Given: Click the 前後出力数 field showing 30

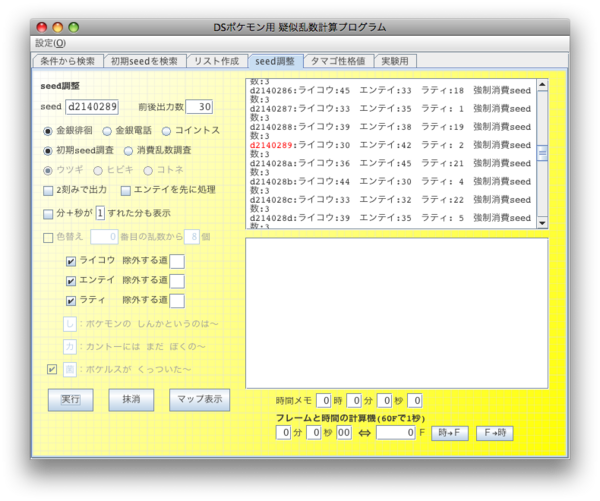Looking at the screenshot, I should (x=199, y=107).
